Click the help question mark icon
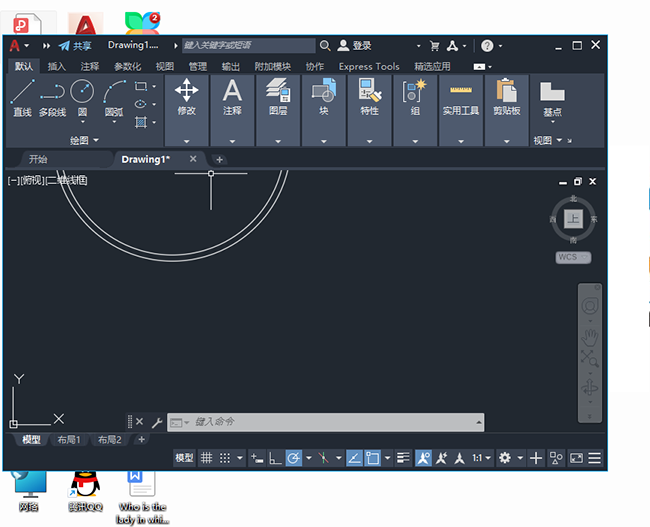The width and height of the screenshot is (650, 527). (487, 46)
